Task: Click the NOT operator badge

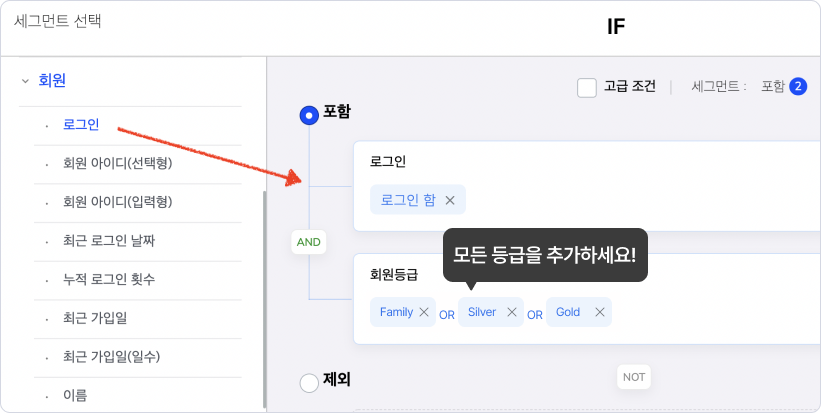Action: [x=634, y=377]
